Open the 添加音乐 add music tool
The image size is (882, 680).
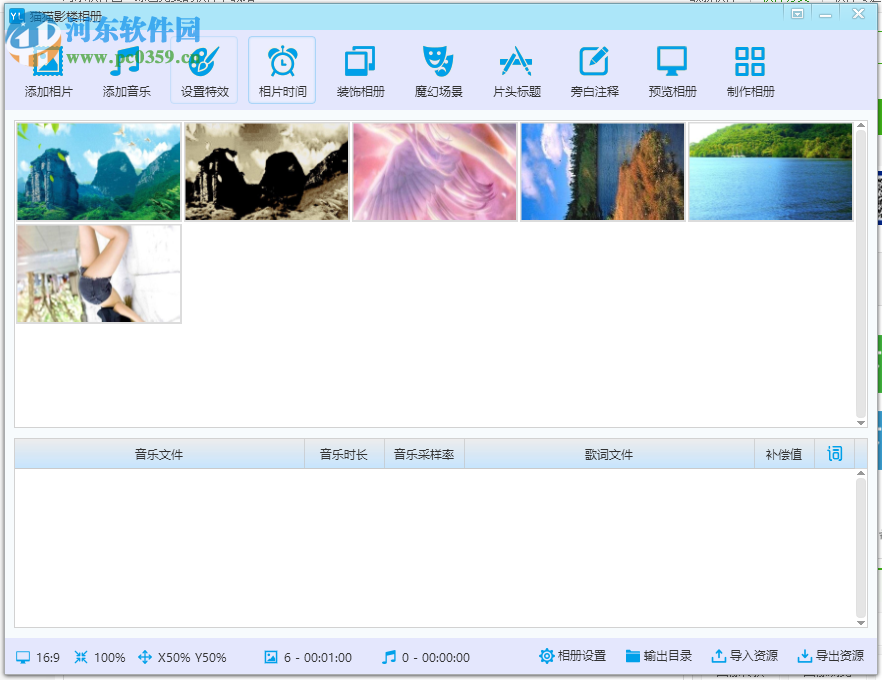click(127, 70)
